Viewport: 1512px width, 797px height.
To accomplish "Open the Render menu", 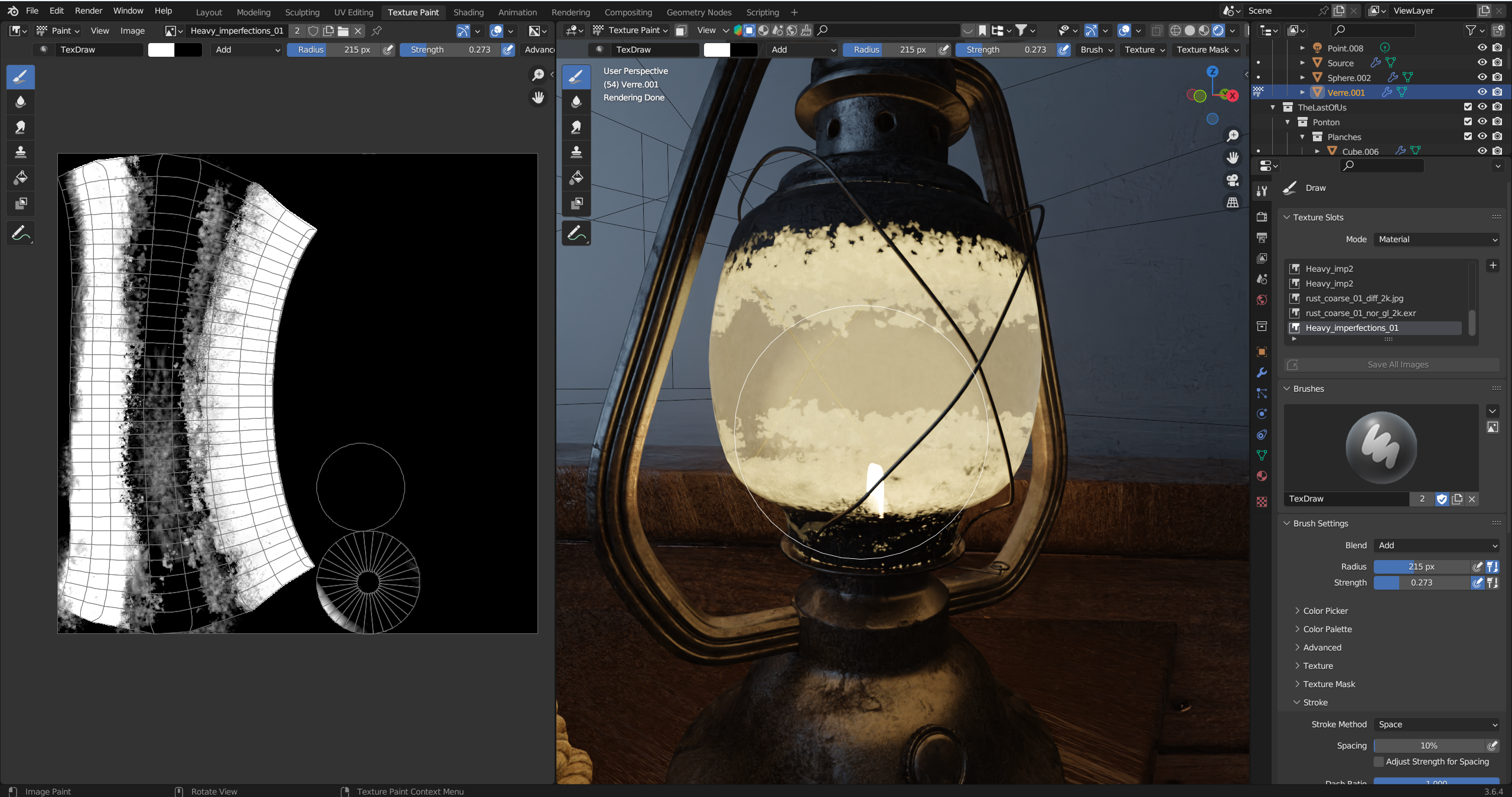I will point(89,11).
